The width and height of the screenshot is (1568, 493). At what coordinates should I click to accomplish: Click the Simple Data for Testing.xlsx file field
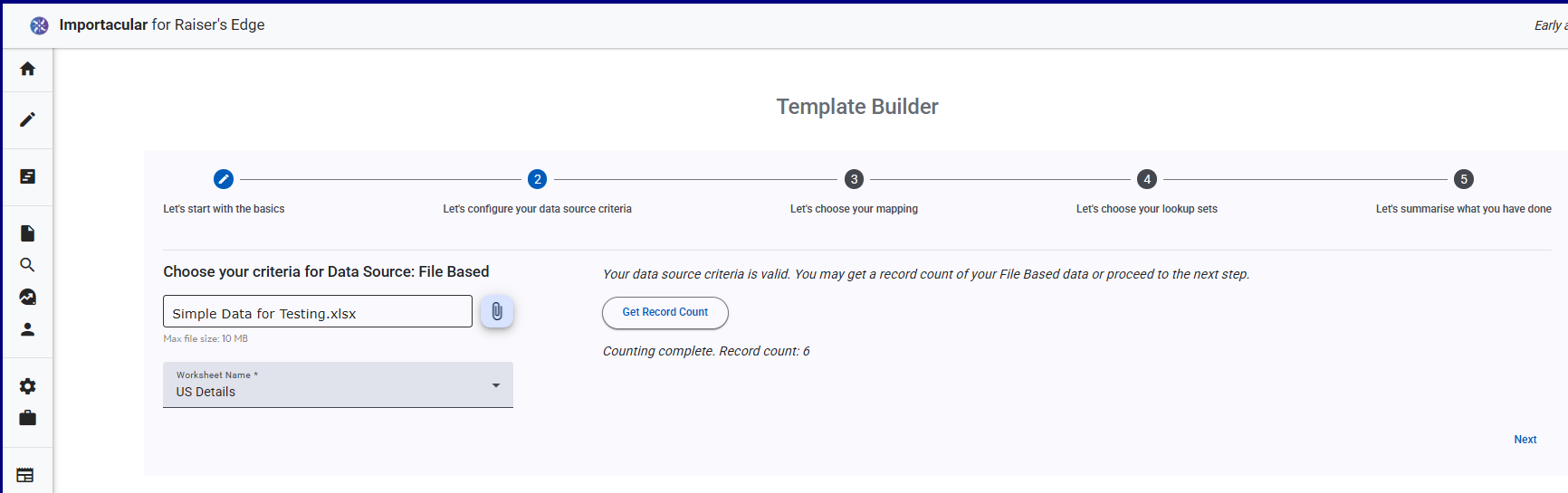(318, 312)
